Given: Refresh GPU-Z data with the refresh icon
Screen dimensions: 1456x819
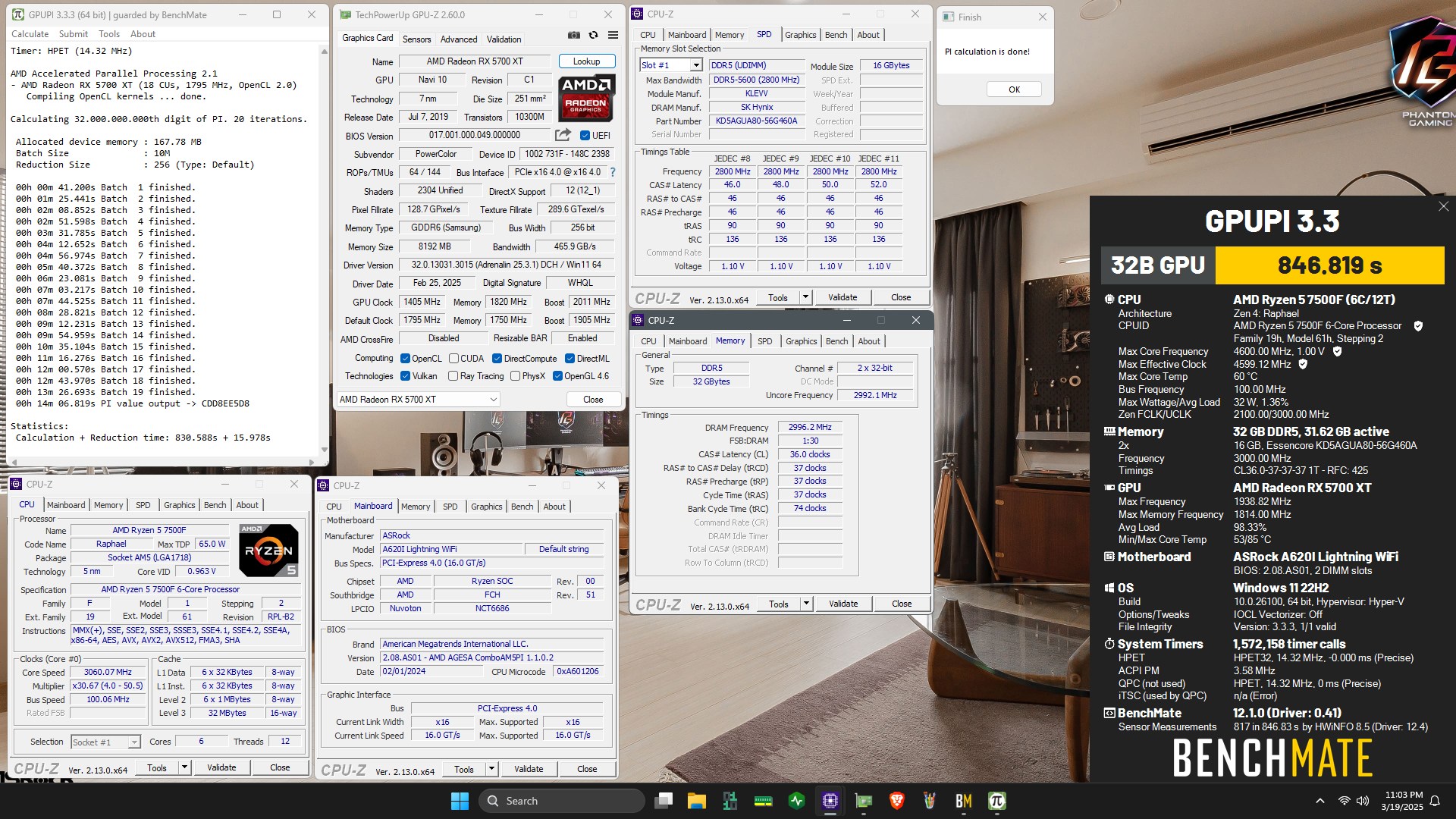Looking at the screenshot, I should coord(593,36).
